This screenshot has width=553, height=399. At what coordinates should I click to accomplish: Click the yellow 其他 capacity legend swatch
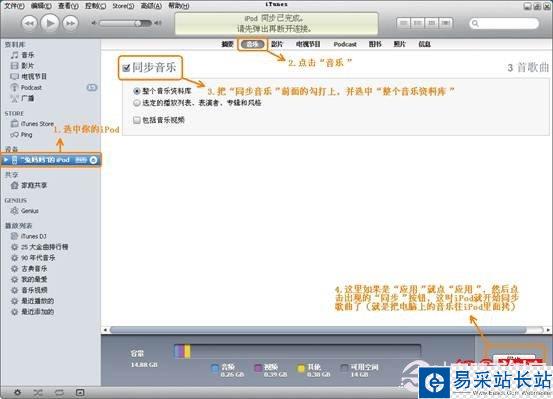click(x=300, y=369)
